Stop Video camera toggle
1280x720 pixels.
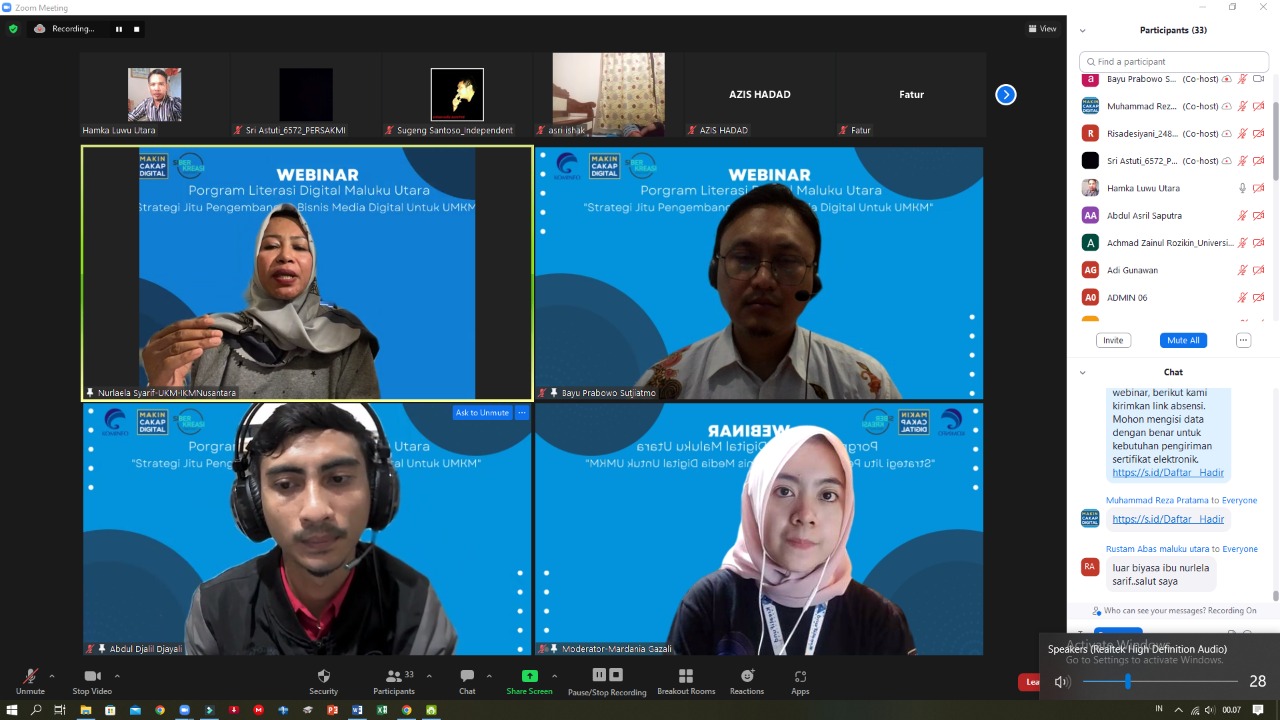tap(92, 677)
